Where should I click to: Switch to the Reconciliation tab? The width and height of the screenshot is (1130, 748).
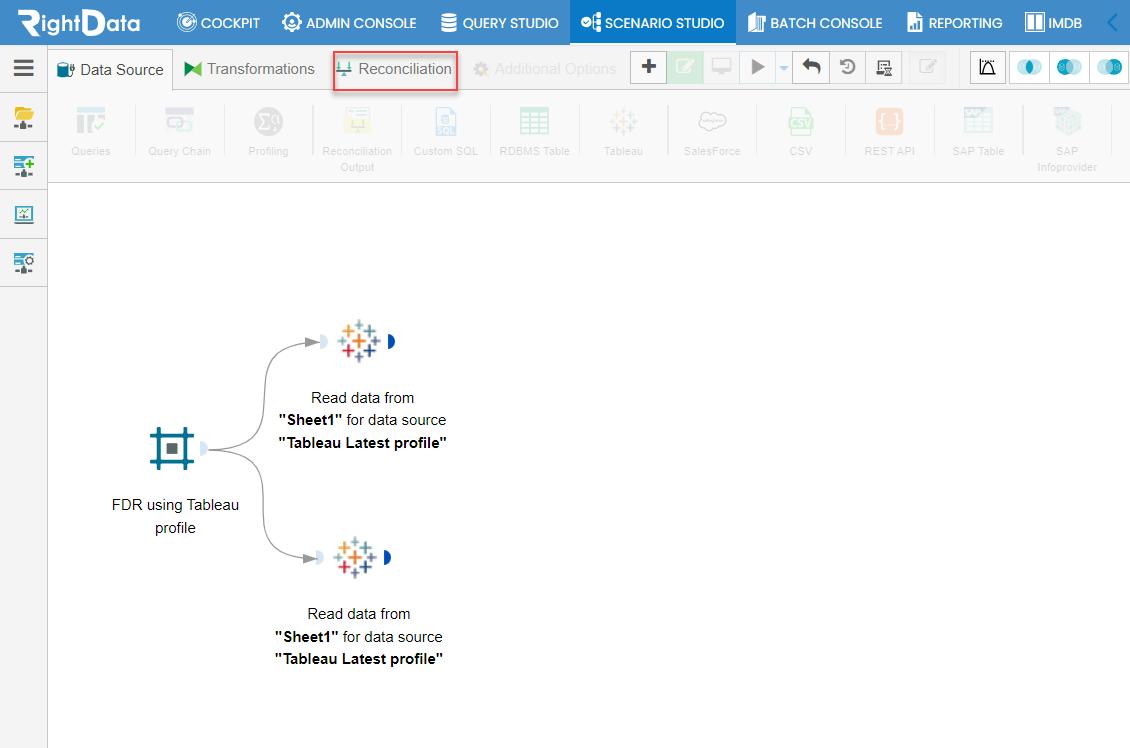(394, 69)
